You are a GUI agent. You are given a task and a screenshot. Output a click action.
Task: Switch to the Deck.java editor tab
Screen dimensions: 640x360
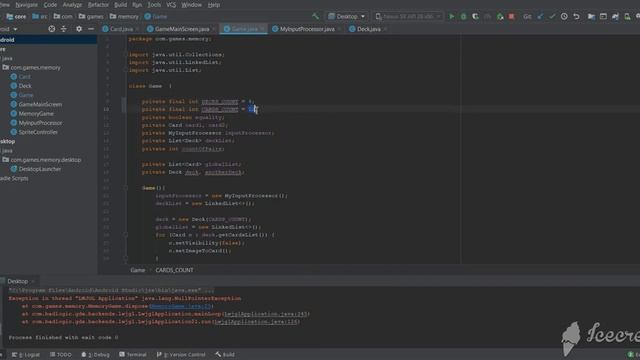[x=369, y=29]
